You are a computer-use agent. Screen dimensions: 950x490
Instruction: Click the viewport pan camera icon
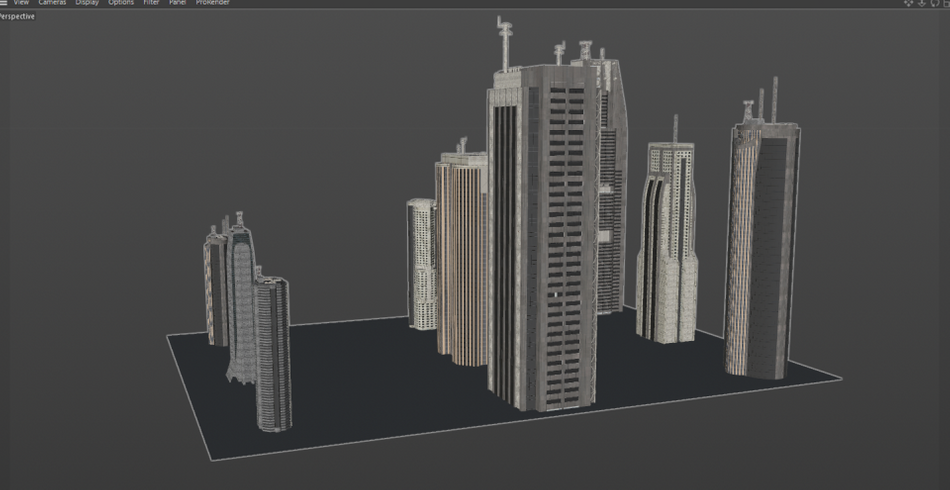tap(908, 2)
